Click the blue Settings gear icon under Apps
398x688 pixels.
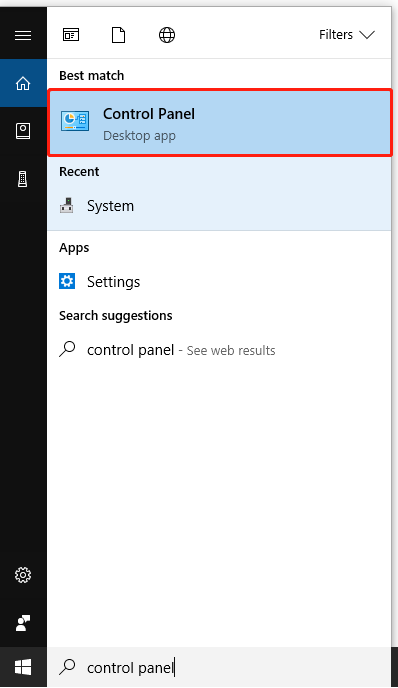coord(67,281)
